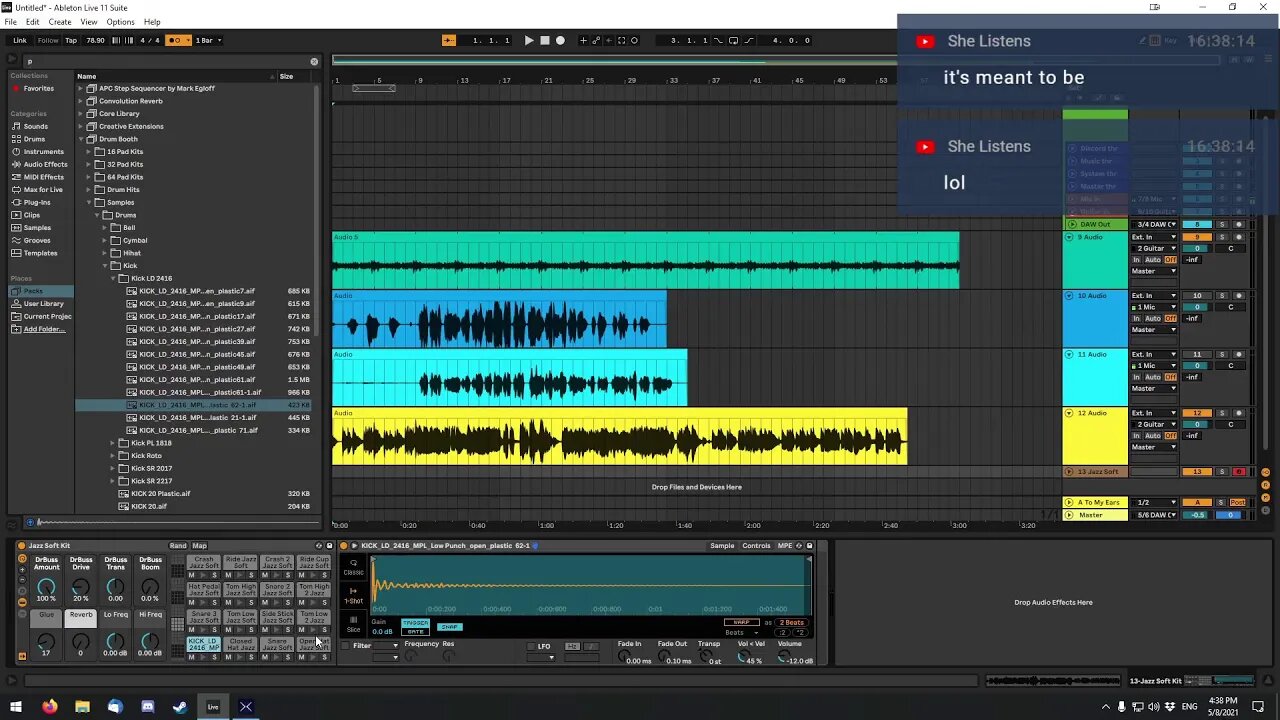This screenshot has height=720, width=1280.
Task: Open the View menu
Action: point(89,22)
